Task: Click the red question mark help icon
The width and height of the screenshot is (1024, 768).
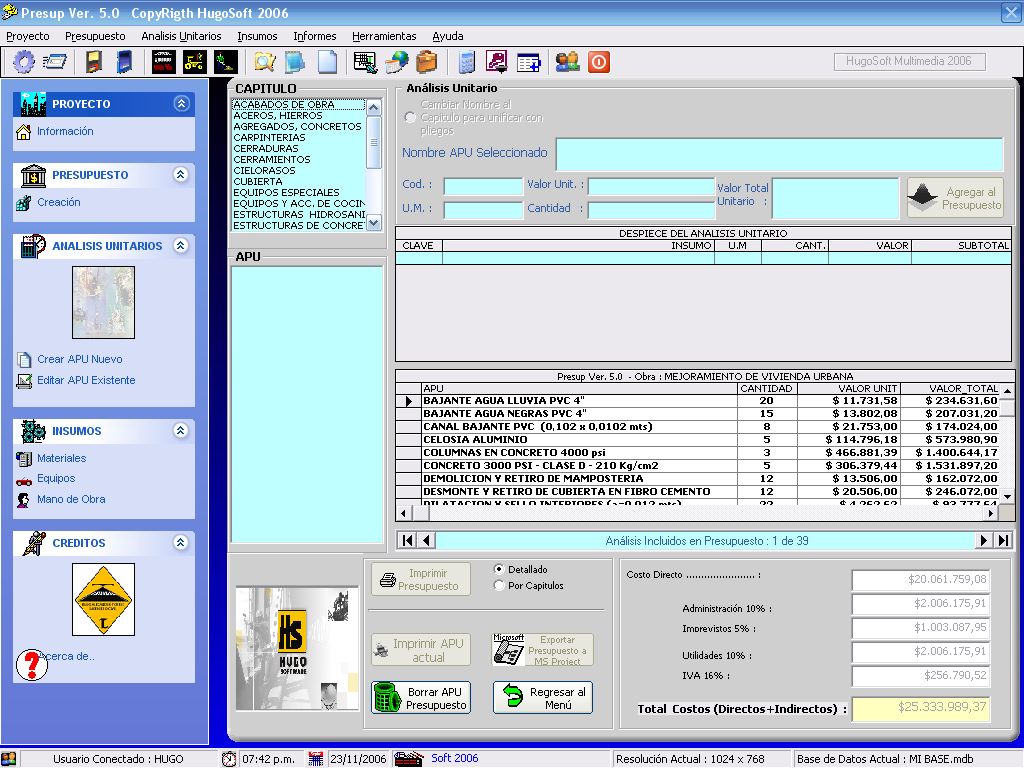Action: click(33, 664)
